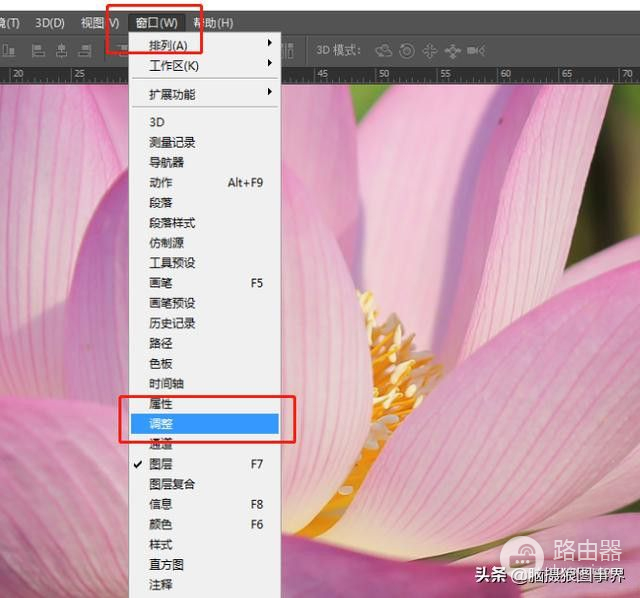Screen dimensions: 640x598
Task: Open the 色板 (Swatches) panel entry
Action: pos(161,363)
